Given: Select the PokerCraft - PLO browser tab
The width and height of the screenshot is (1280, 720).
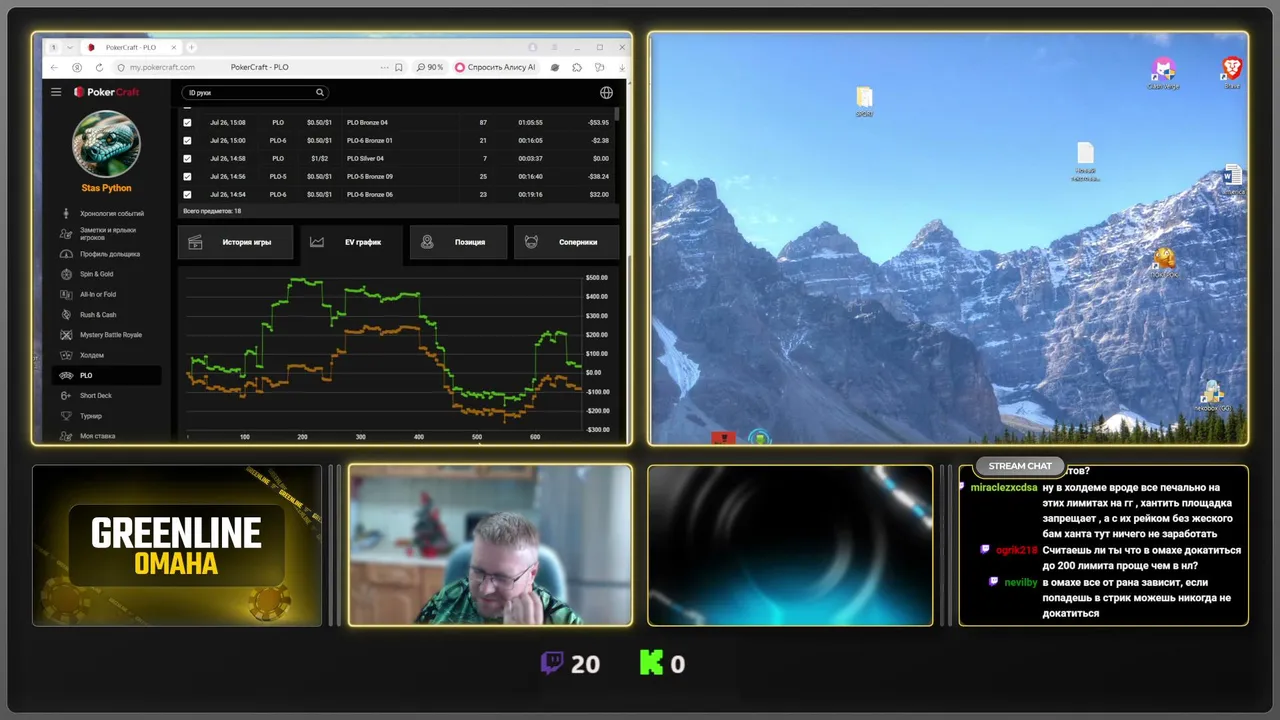Looking at the screenshot, I should coord(131,47).
